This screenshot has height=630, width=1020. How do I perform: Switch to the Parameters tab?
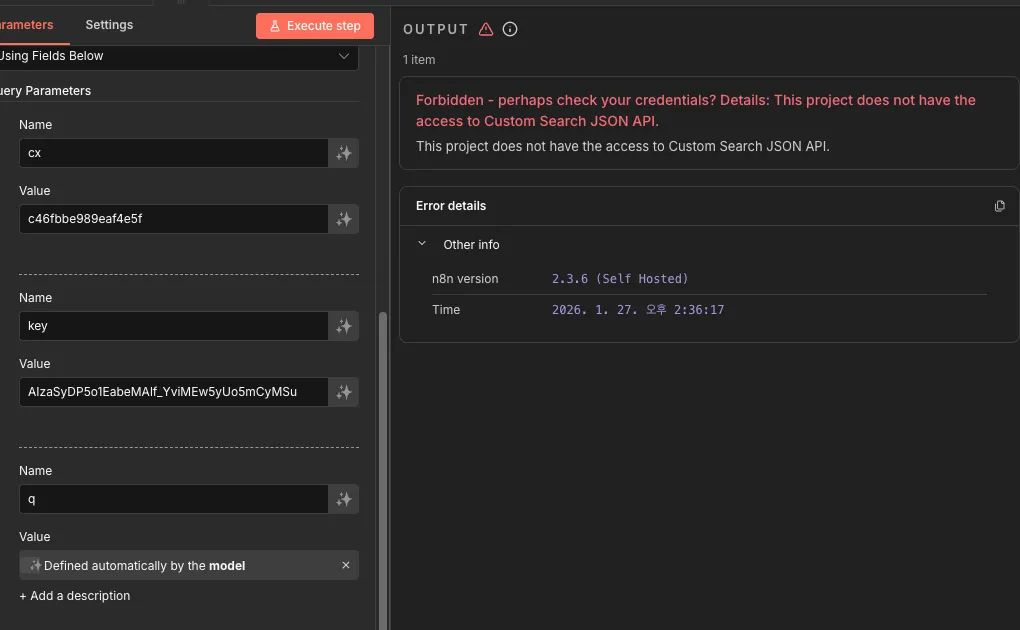coord(26,25)
